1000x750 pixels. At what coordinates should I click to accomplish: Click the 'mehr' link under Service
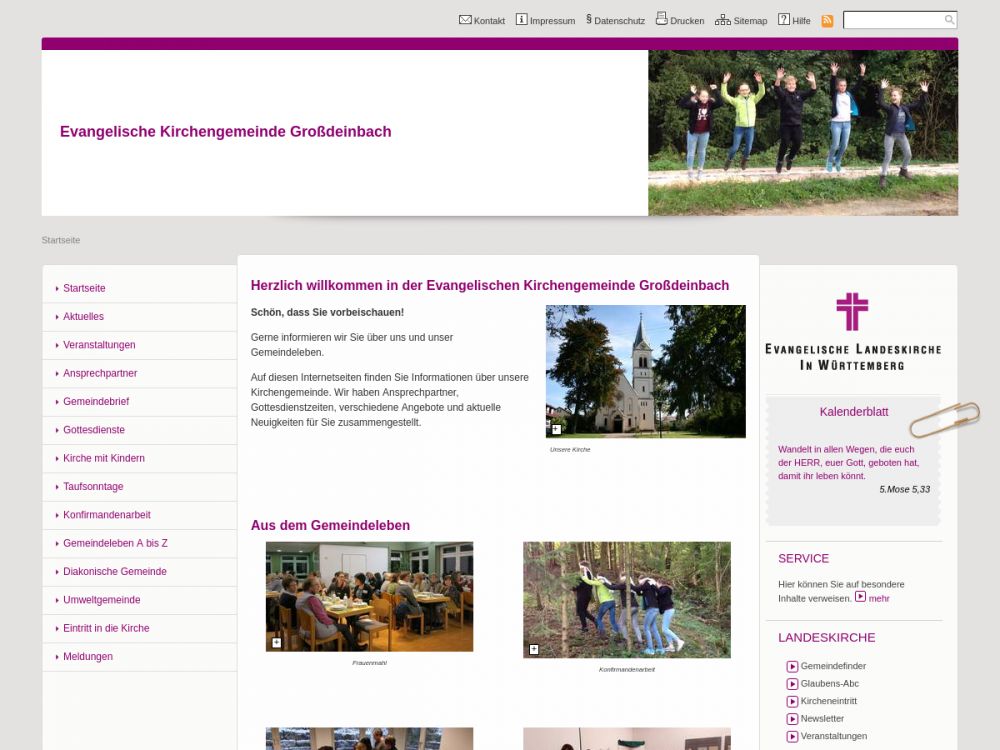point(878,599)
